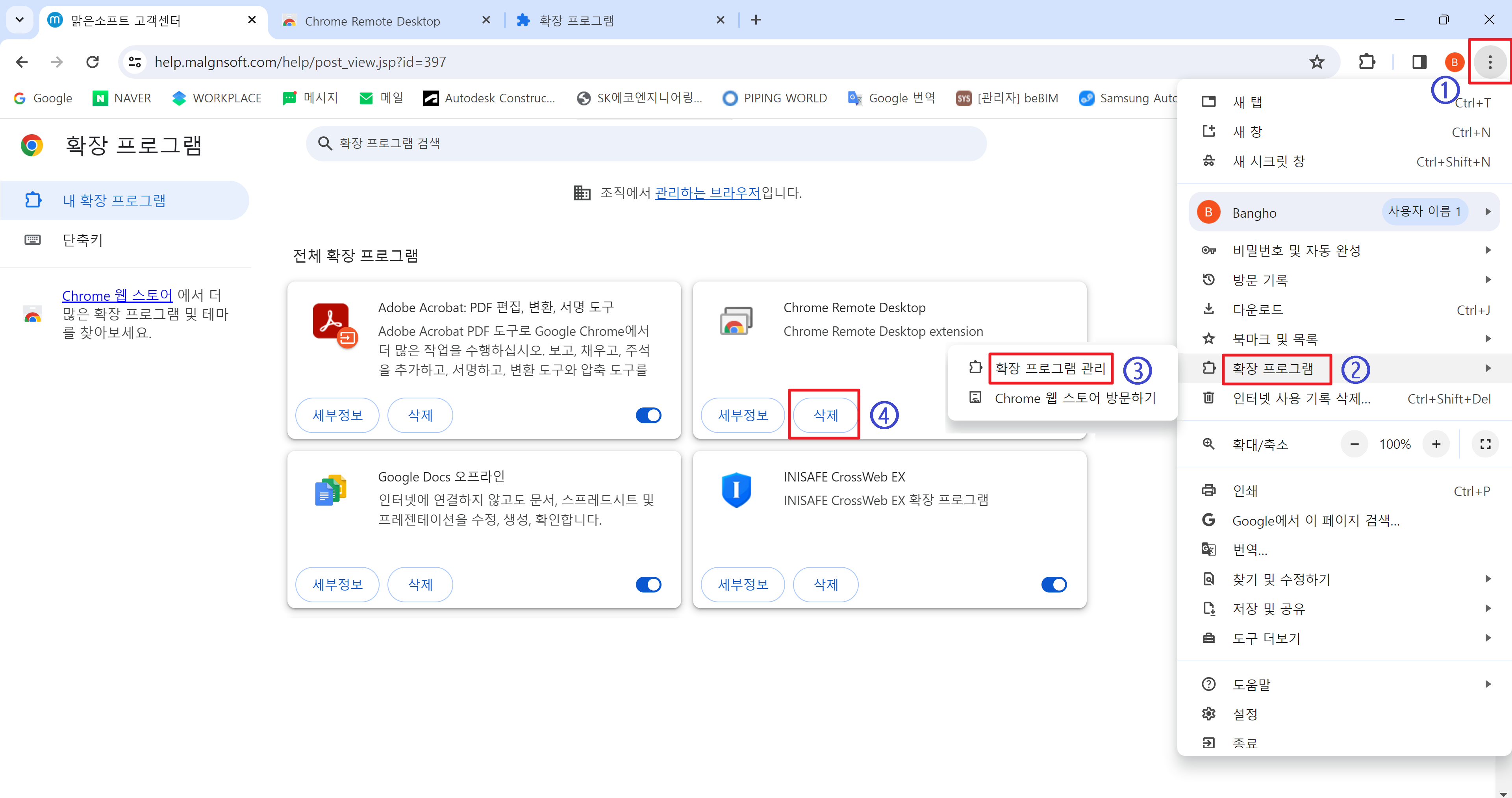Open 세부정보 for INISAFE CrossWeb EX
The width and height of the screenshot is (1512, 798).
(x=743, y=584)
